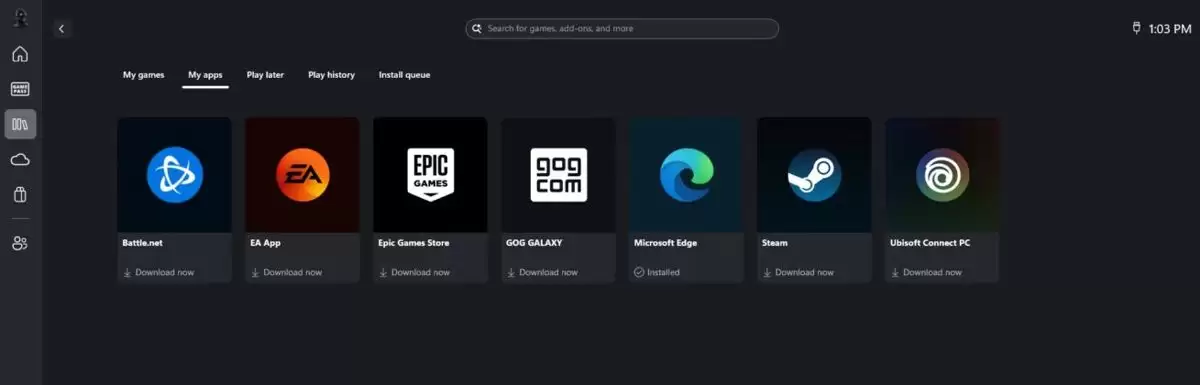Open the Ubisoft Connect PC tile
Image resolution: width=1200 pixels, height=385 pixels.
(942, 200)
